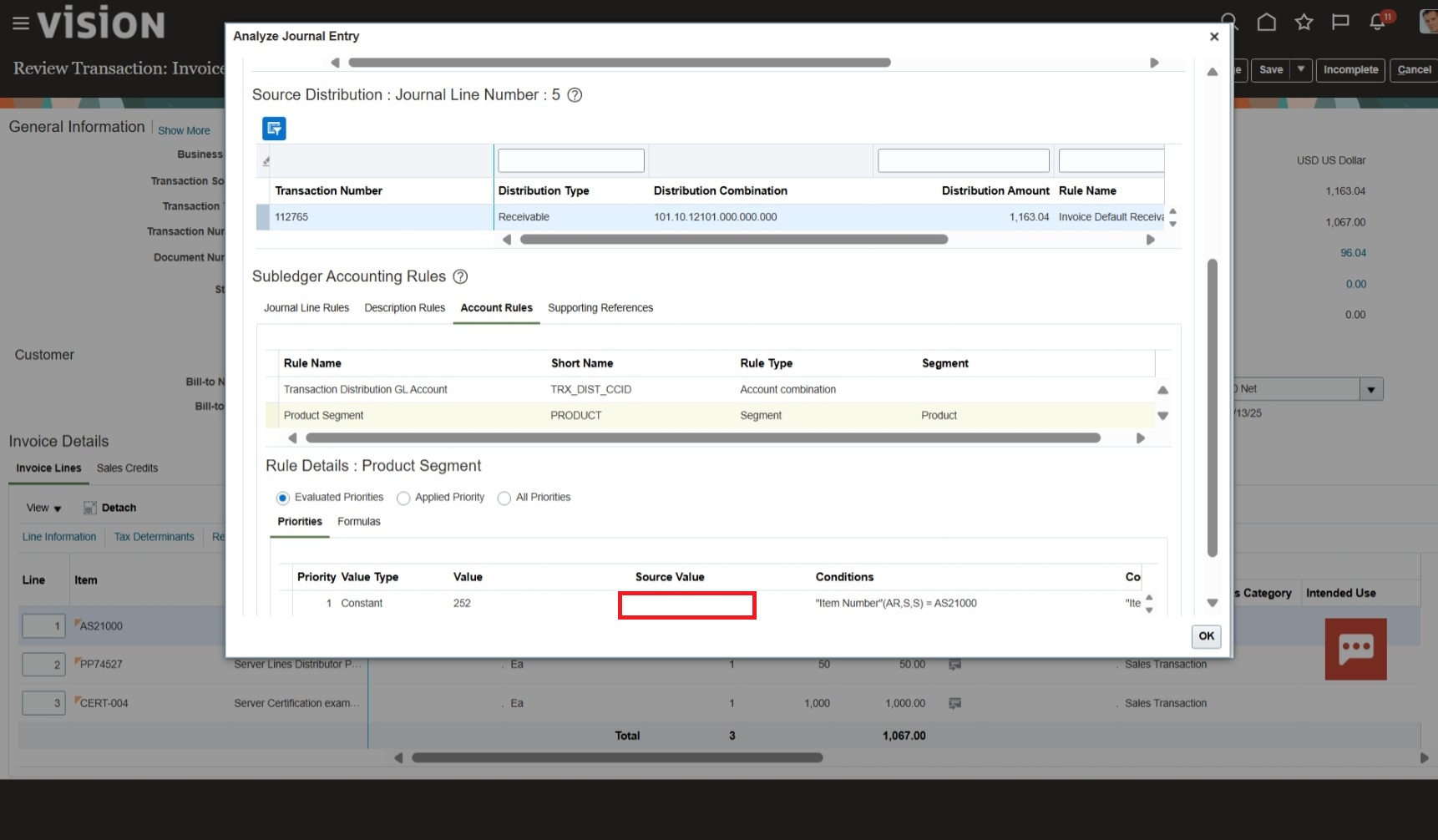Viewport: 1438px width, 840px height.
Task: Go to the Home page icon
Action: [x=1266, y=23]
